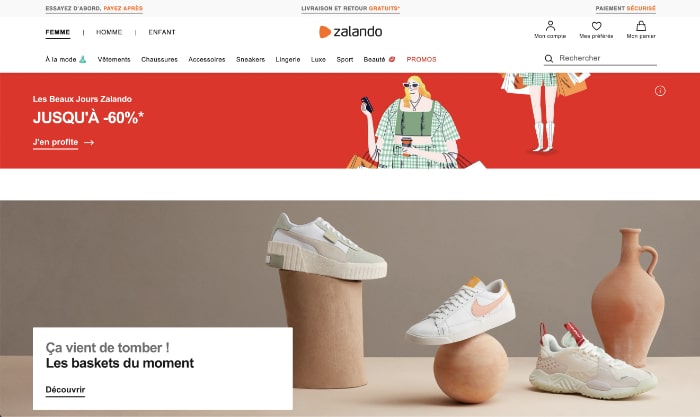The height and width of the screenshot is (417, 700).
Task: Switch to the Enfant tab
Action: coord(162,32)
